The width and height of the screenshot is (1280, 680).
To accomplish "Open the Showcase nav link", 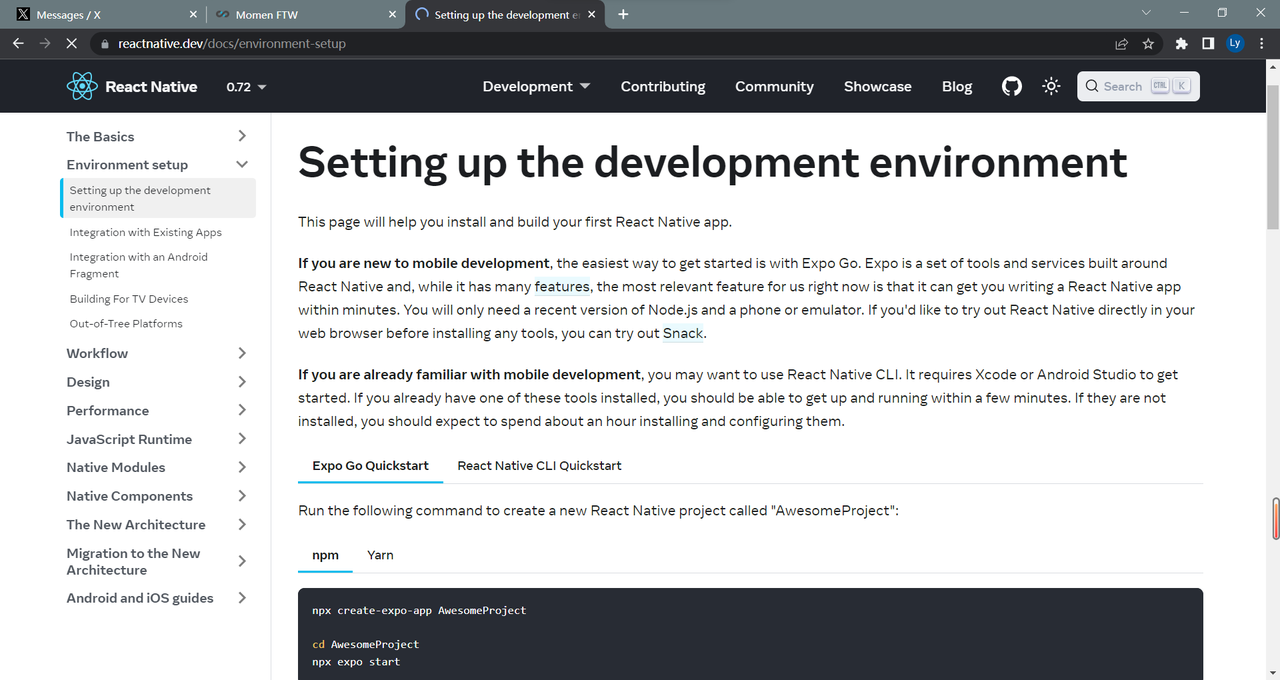I will (x=877, y=87).
